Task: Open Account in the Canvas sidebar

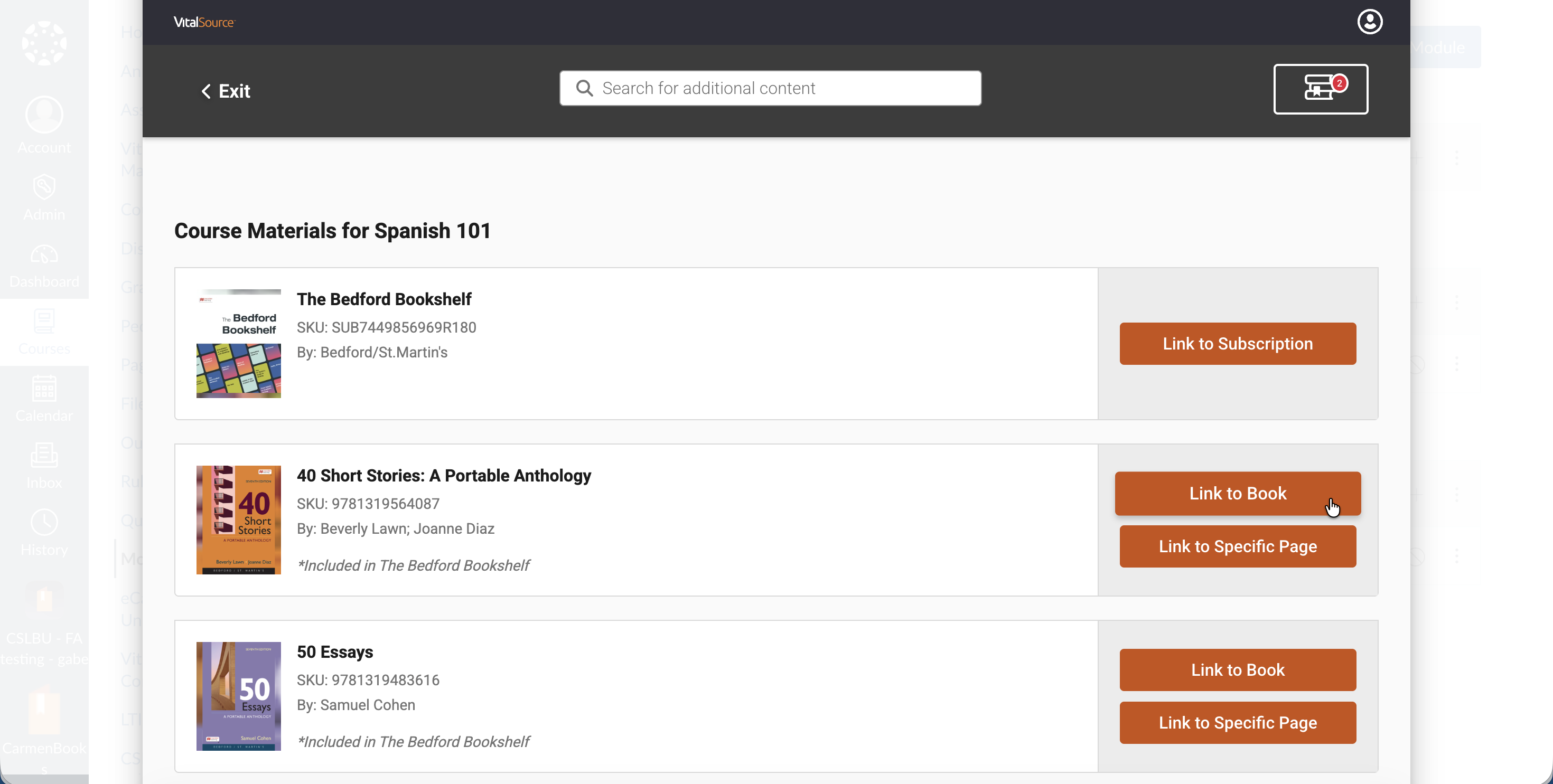Action: 44,125
